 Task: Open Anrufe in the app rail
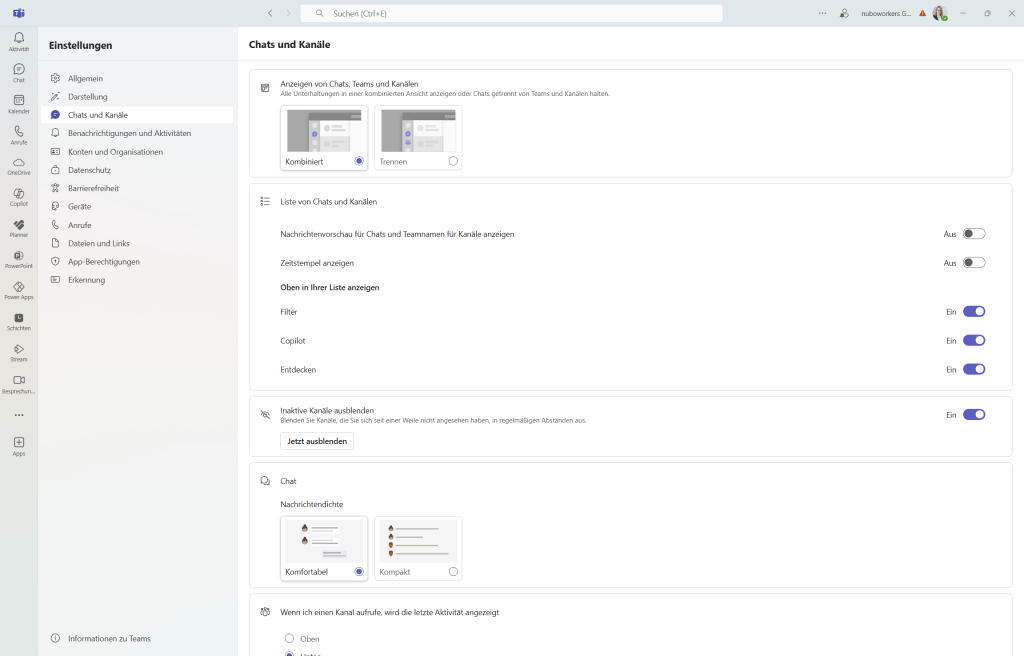[19, 135]
